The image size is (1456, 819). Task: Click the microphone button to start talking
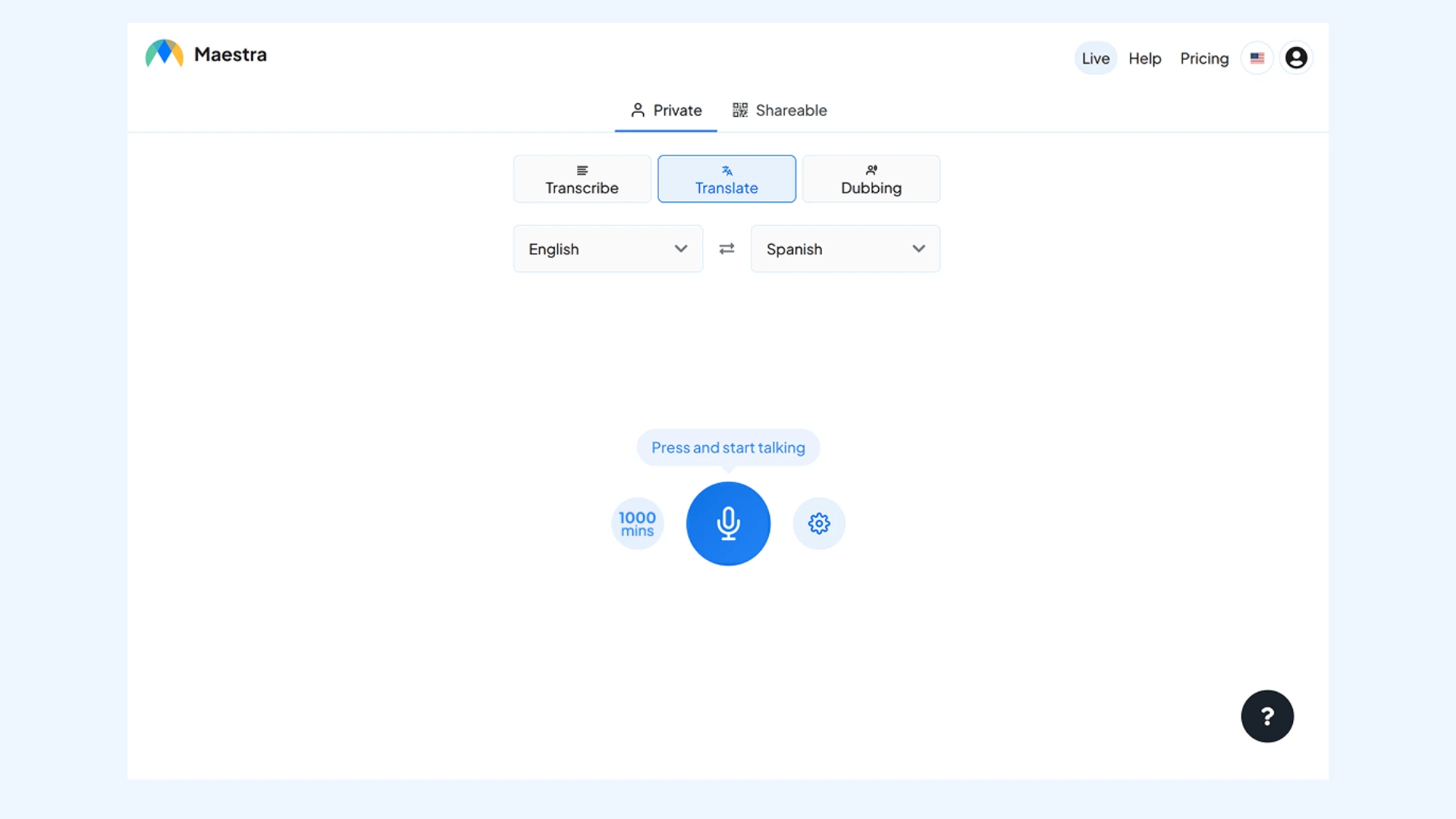click(x=728, y=523)
